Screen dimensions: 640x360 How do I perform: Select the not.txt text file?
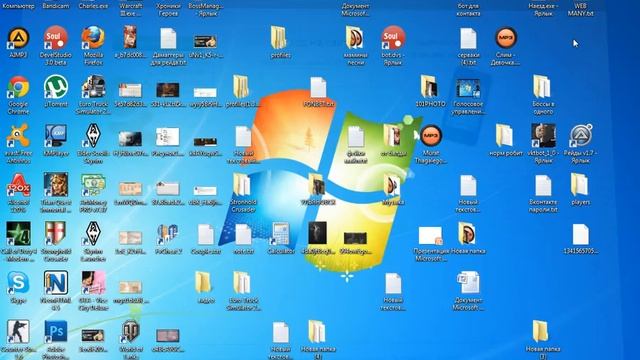243,234
